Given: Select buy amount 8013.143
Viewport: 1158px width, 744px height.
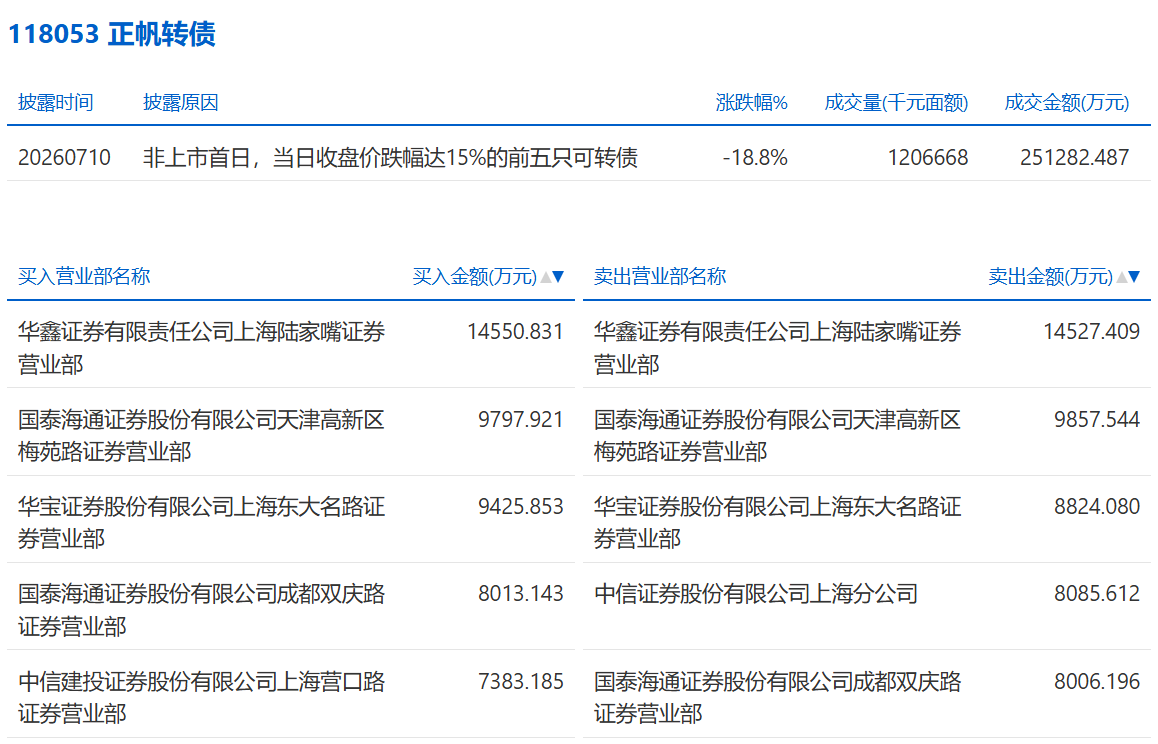Looking at the screenshot, I should click(521, 594).
